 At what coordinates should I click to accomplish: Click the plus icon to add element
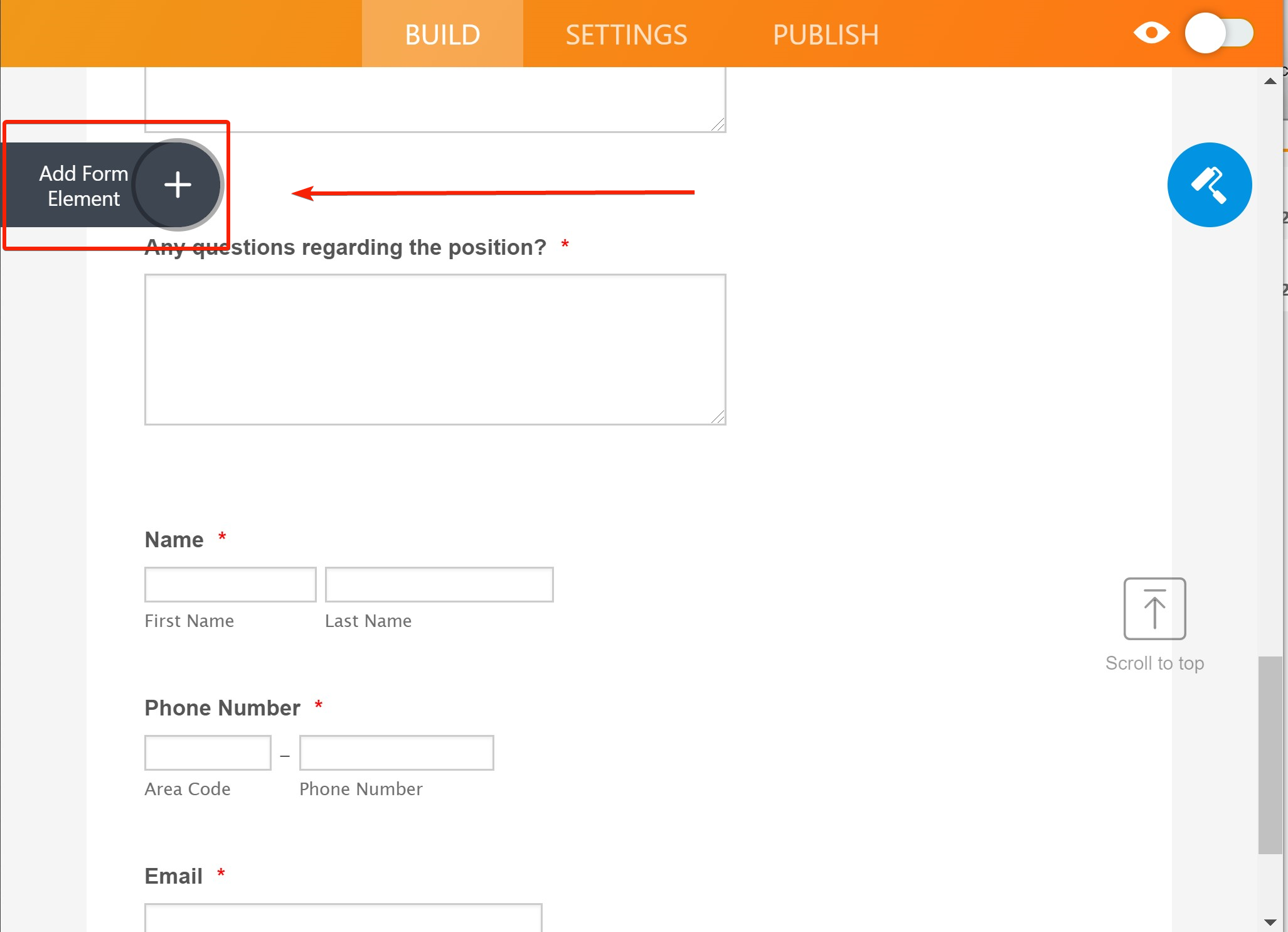coord(178,185)
